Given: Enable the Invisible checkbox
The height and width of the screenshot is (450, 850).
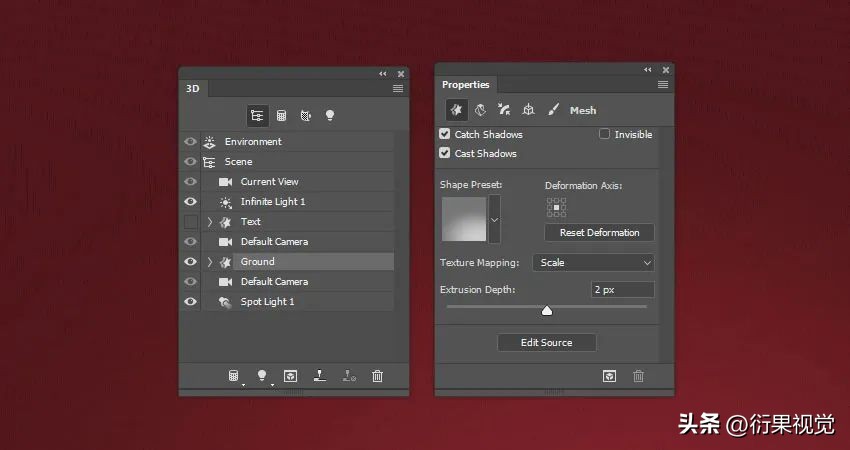Looking at the screenshot, I should pyautogui.click(x=605, y=134).
